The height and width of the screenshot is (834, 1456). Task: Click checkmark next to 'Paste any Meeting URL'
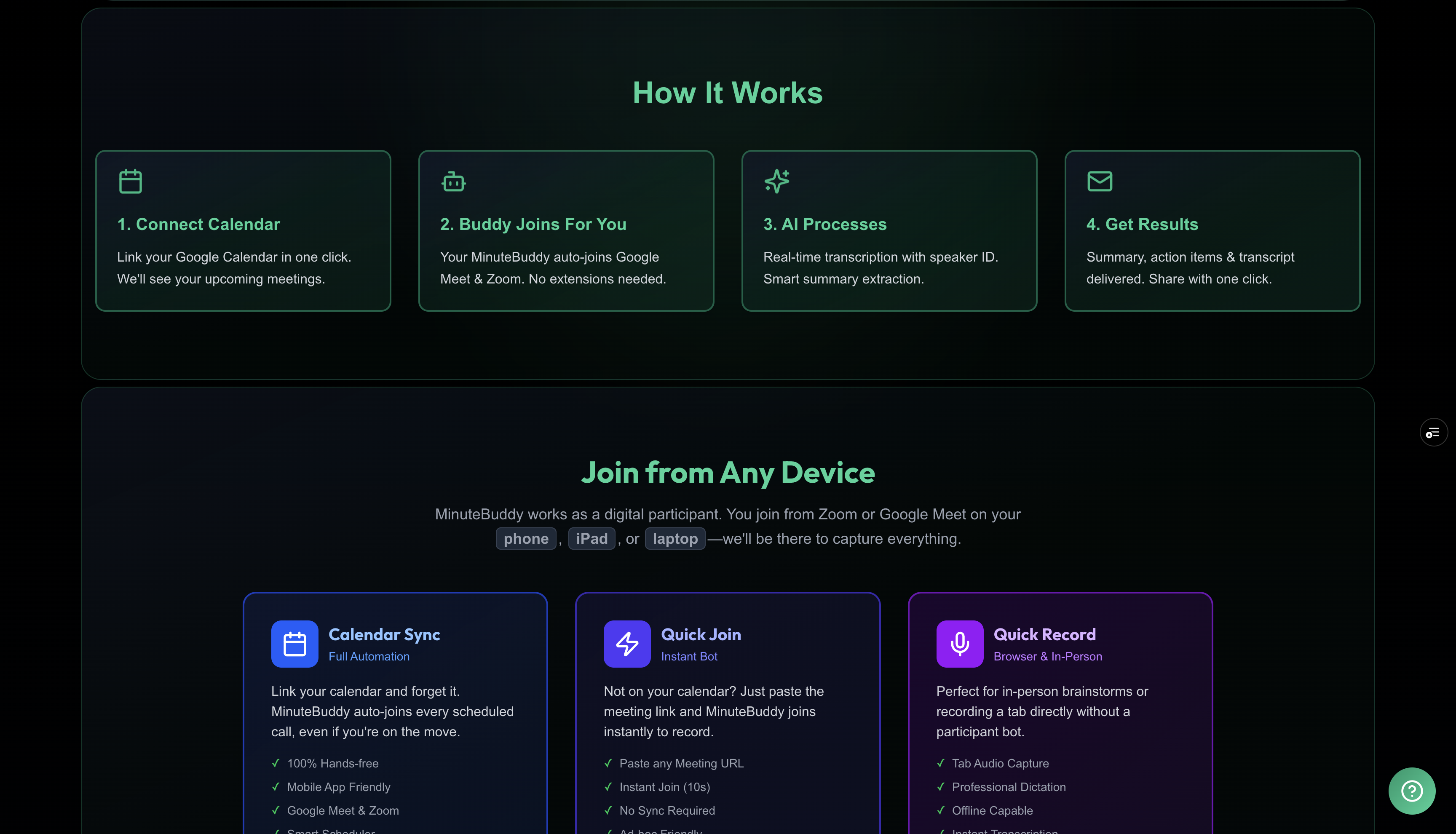(608, 764)
